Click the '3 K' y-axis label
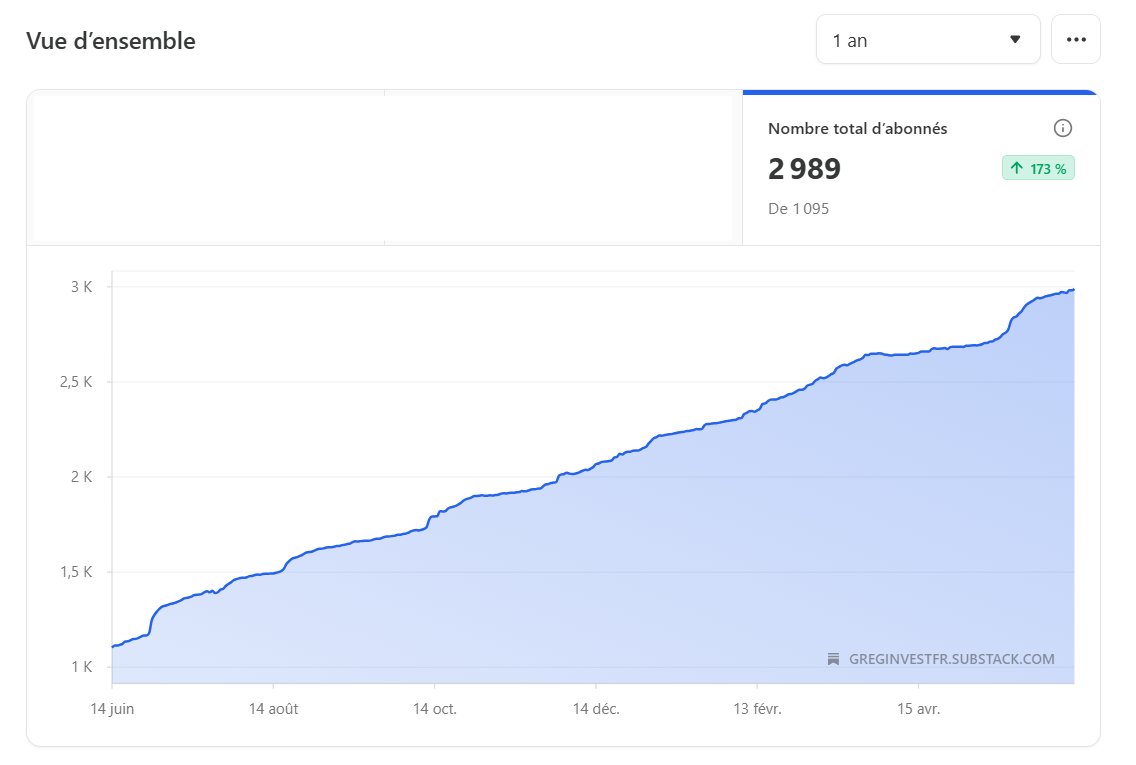Viewport: 1136px width, 765px height. pos(81,287)
